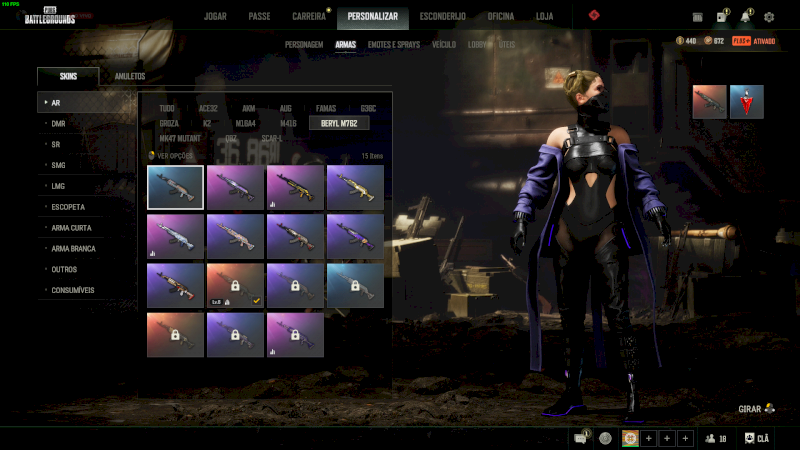The width and height of the screenshot is (800, 450).
Task: Click the lock icon on blue-background locked skin
Action: (x=355, y=285)
